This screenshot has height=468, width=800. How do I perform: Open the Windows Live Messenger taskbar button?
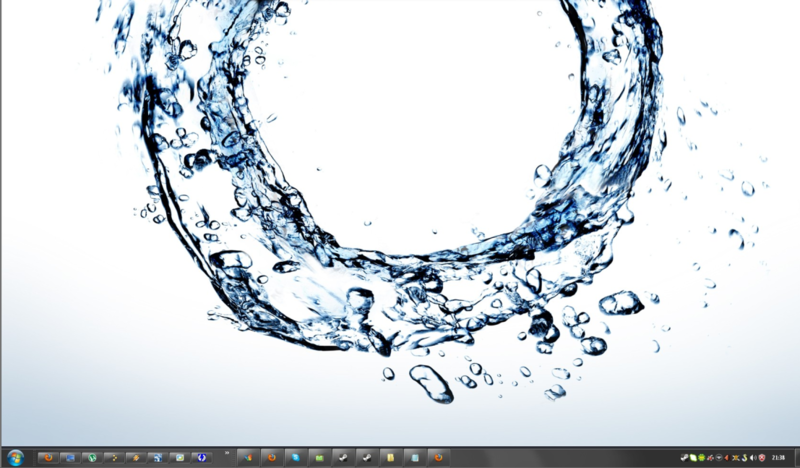click(x=247, y=457)
